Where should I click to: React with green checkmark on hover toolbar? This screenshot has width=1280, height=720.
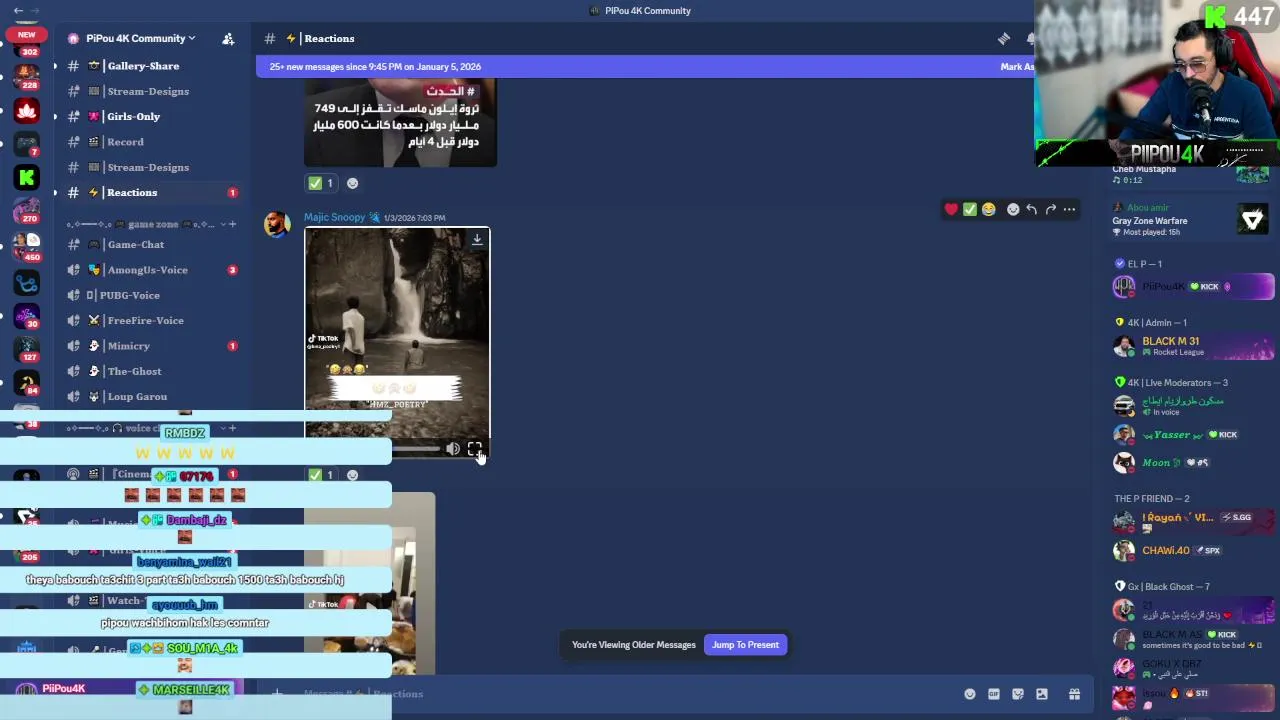(x=970, y=209)
